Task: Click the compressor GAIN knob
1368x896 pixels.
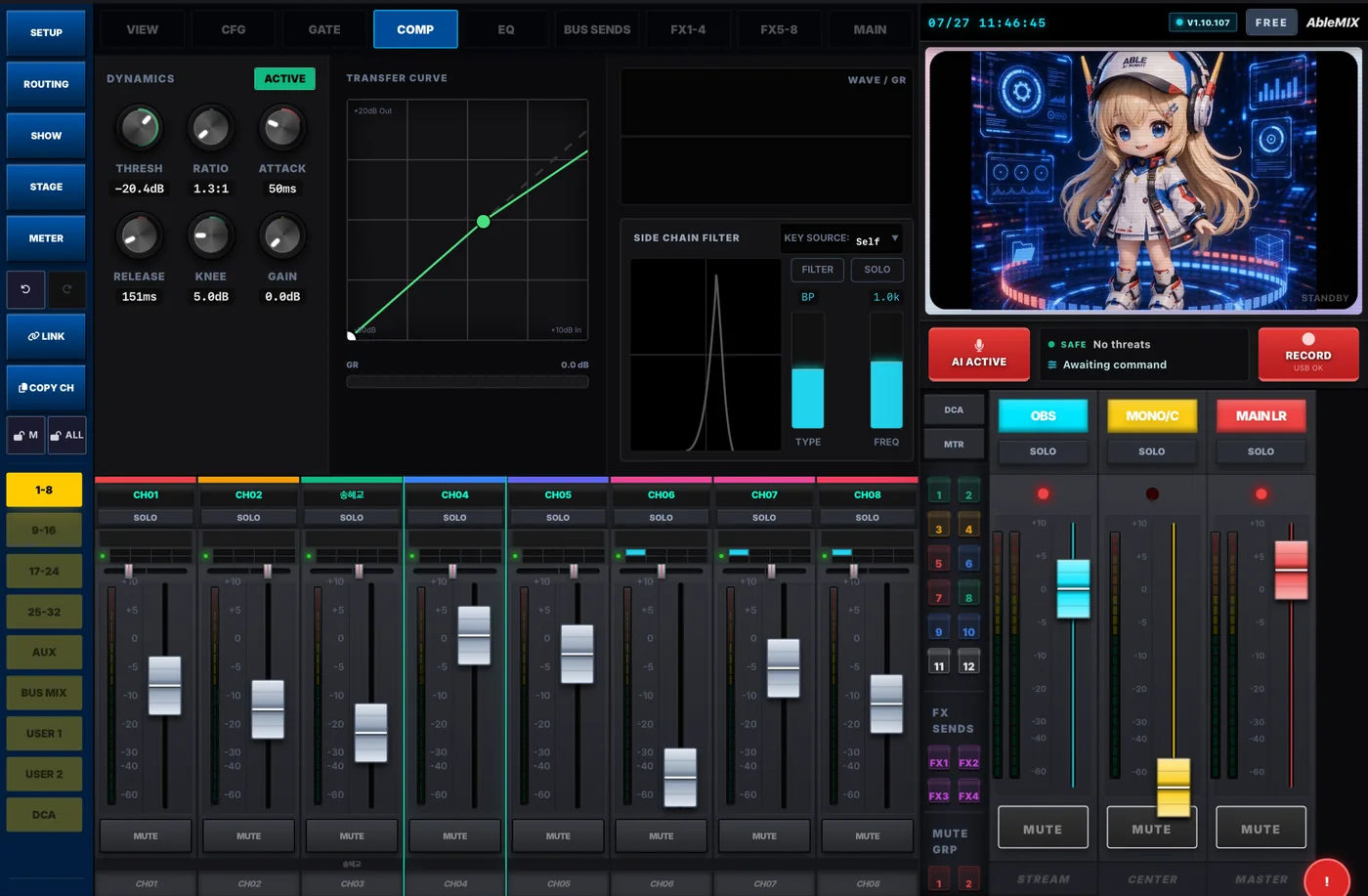Action: (282, 235)
